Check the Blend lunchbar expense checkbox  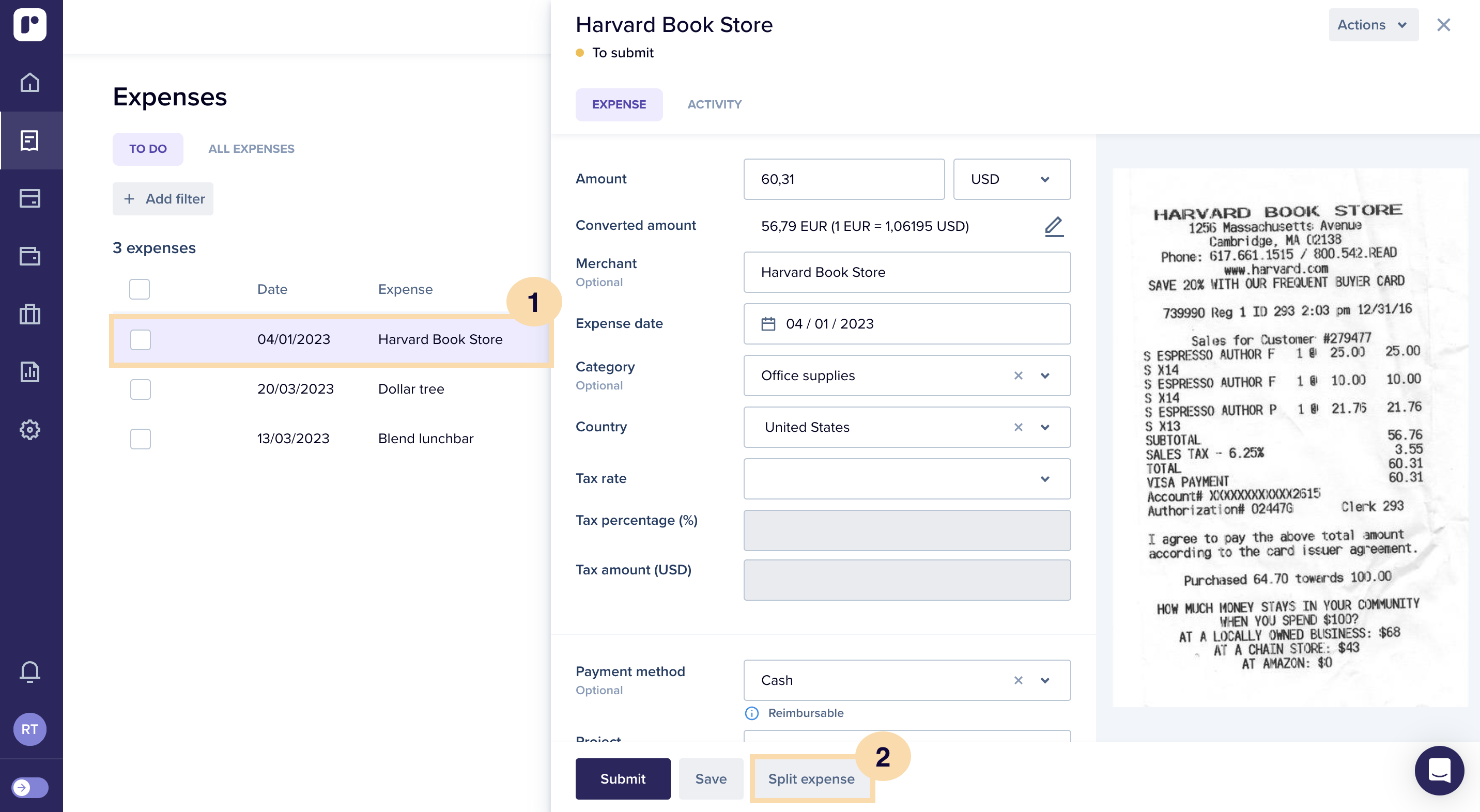140,439
